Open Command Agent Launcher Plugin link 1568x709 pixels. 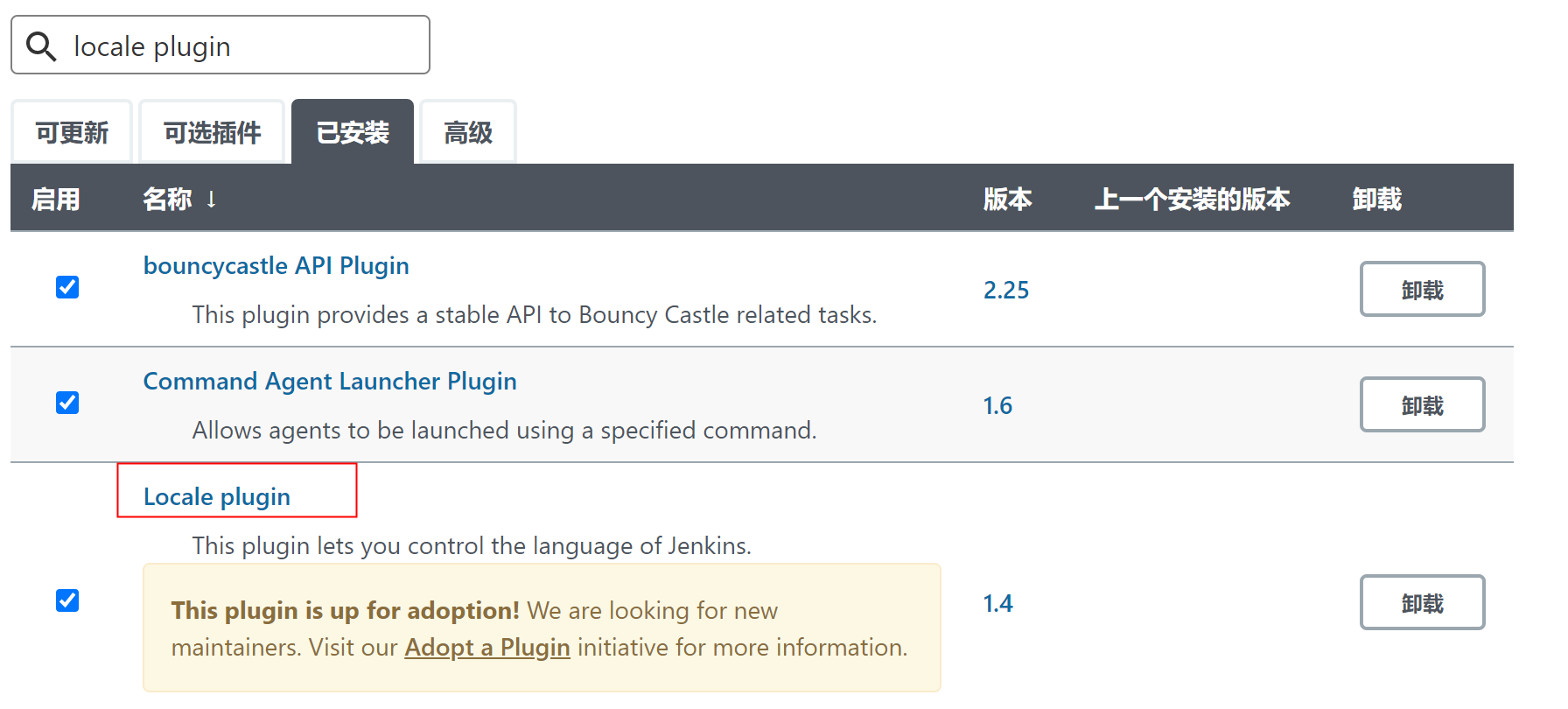point(330,382)
